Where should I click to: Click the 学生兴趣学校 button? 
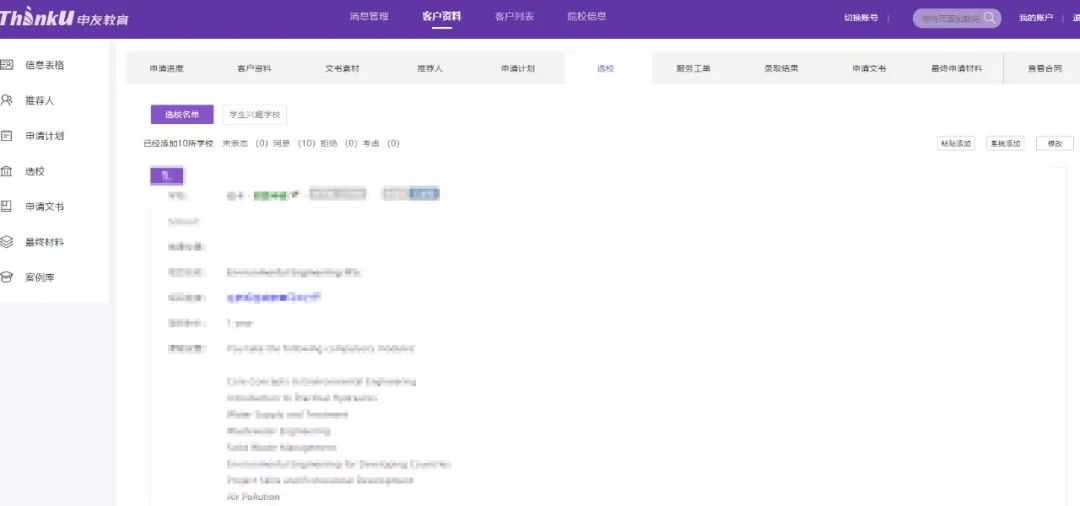pyautogui.click(x=254, y=115)
